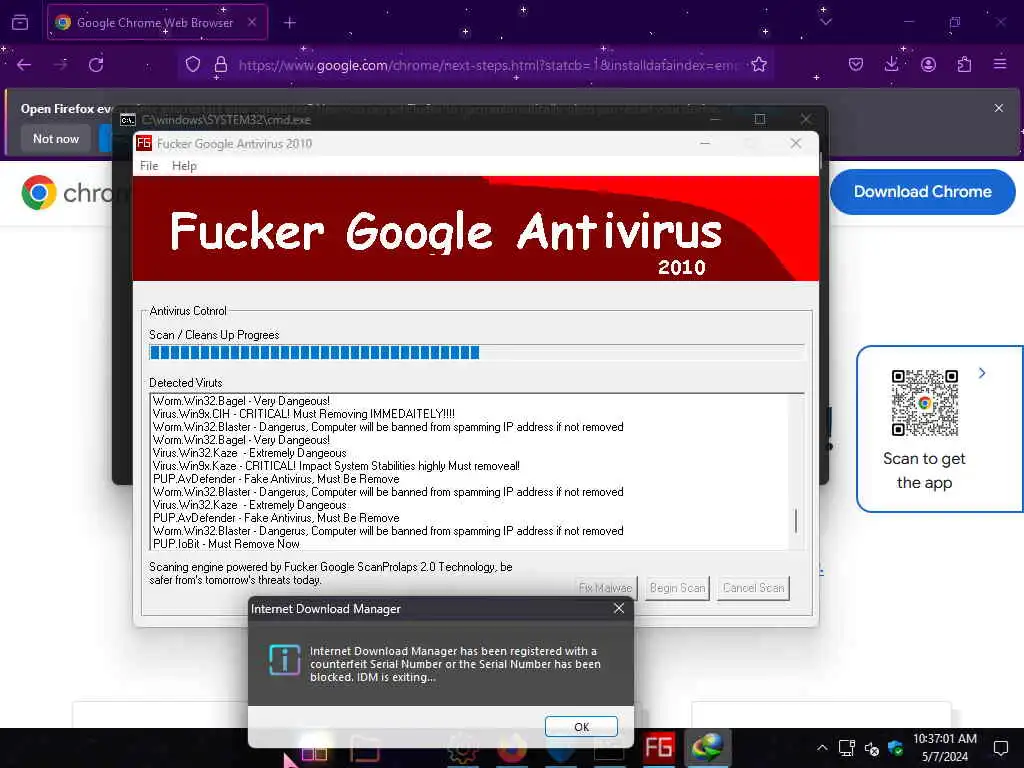Viewport: 1024px width, 768px height.
Task: Select 'PUP.IoBit - Must Remove Now' entry
Action: 226,544
